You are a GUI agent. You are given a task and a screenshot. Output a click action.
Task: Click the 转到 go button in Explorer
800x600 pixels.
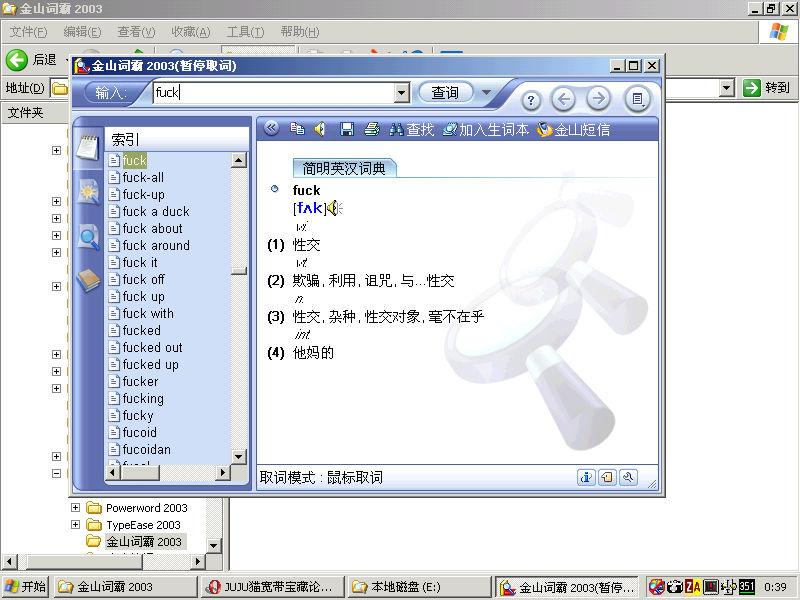point(767,88)
